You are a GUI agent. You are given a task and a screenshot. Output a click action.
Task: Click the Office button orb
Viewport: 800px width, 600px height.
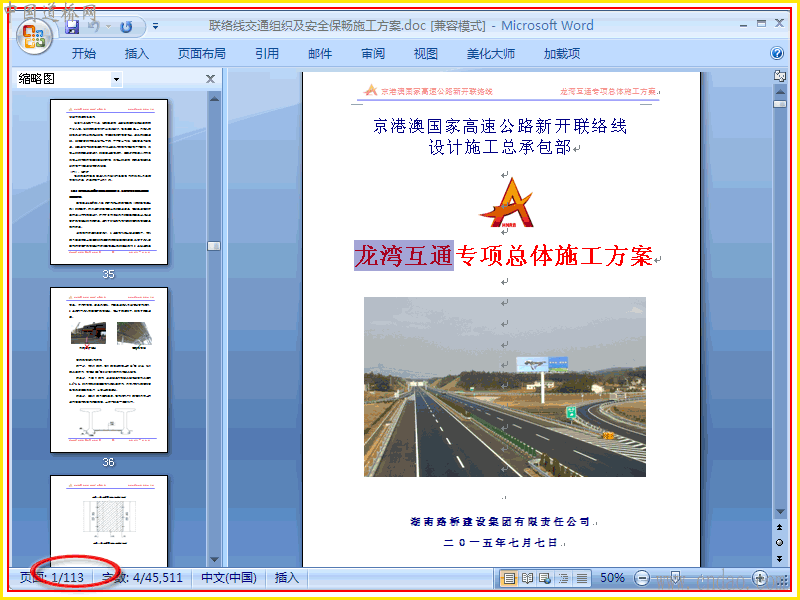[x=34, y=37]
